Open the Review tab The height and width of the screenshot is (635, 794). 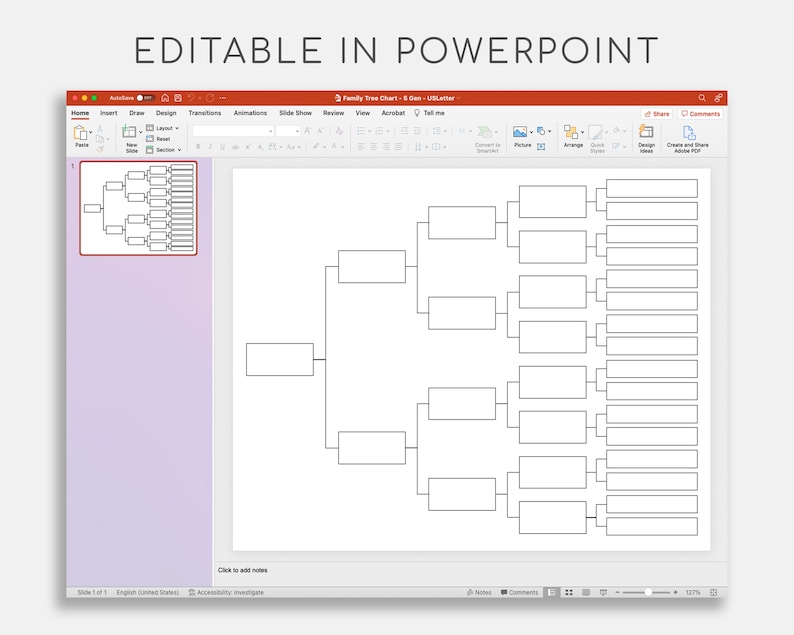click(334, 113)
